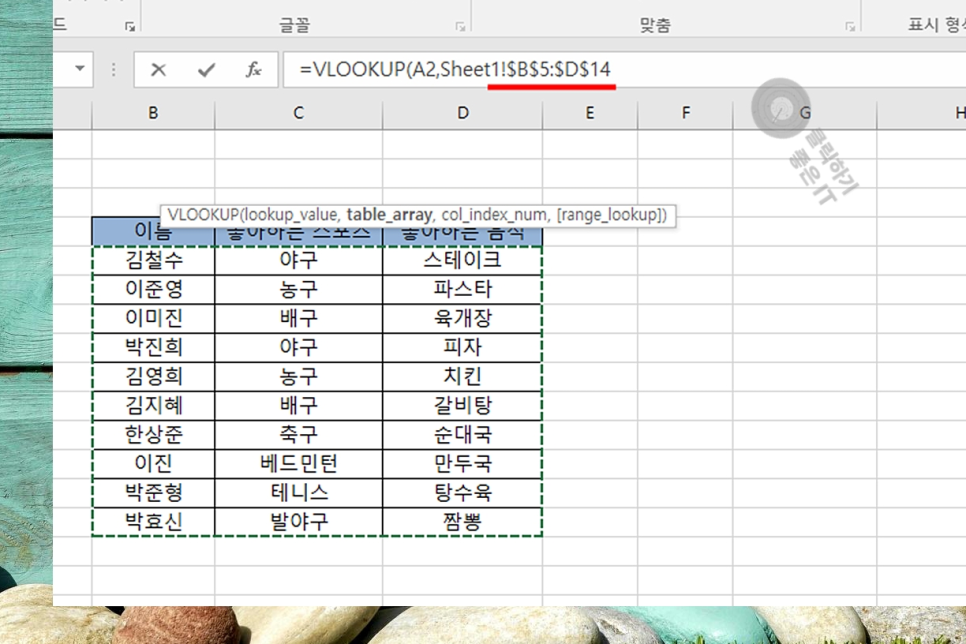The width and height of the screenshot is (966, 644).
Task: Select column F header
Action: click(685, 113)
